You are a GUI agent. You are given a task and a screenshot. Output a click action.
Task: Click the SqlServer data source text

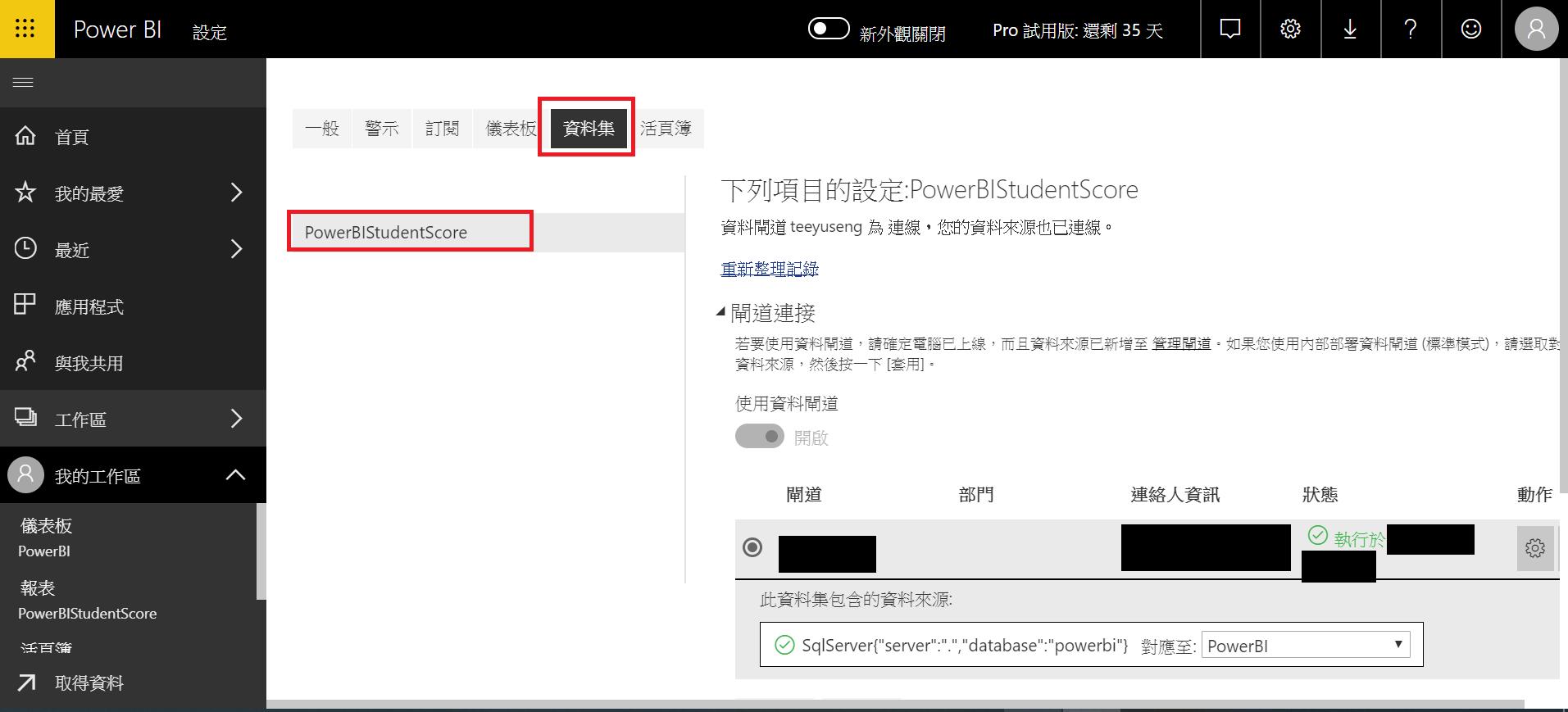[965, 646]
